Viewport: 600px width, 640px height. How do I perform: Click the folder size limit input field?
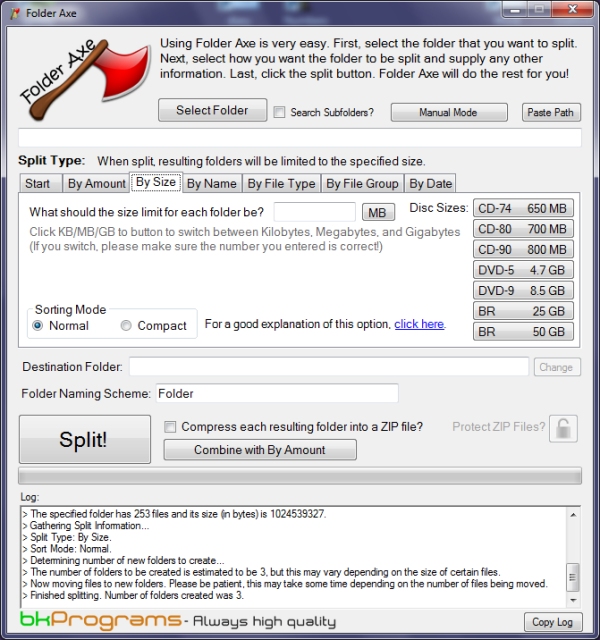(314, 212)
